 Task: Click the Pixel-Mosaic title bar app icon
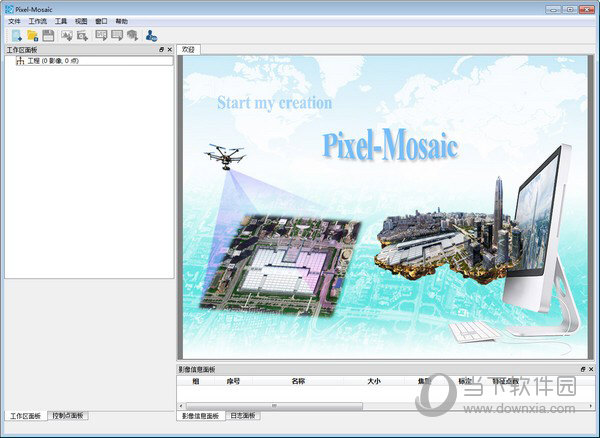(x=9, y=9)
